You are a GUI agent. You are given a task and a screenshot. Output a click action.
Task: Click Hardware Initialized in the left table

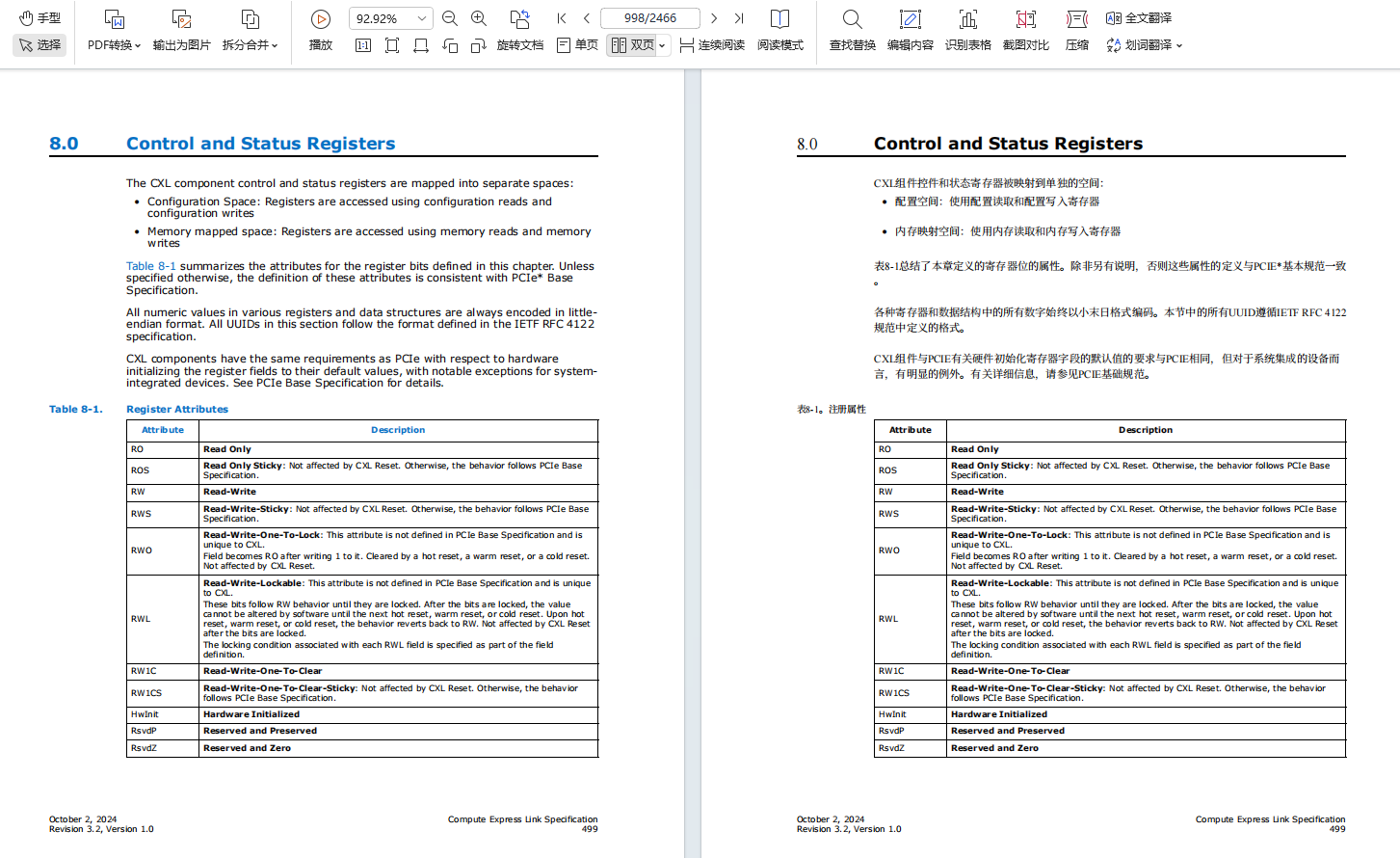(251, 714)
